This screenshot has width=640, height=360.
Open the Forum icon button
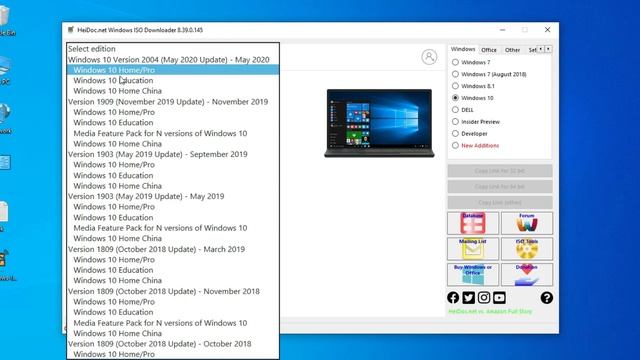pyautogui.click(x=527, y=223)
